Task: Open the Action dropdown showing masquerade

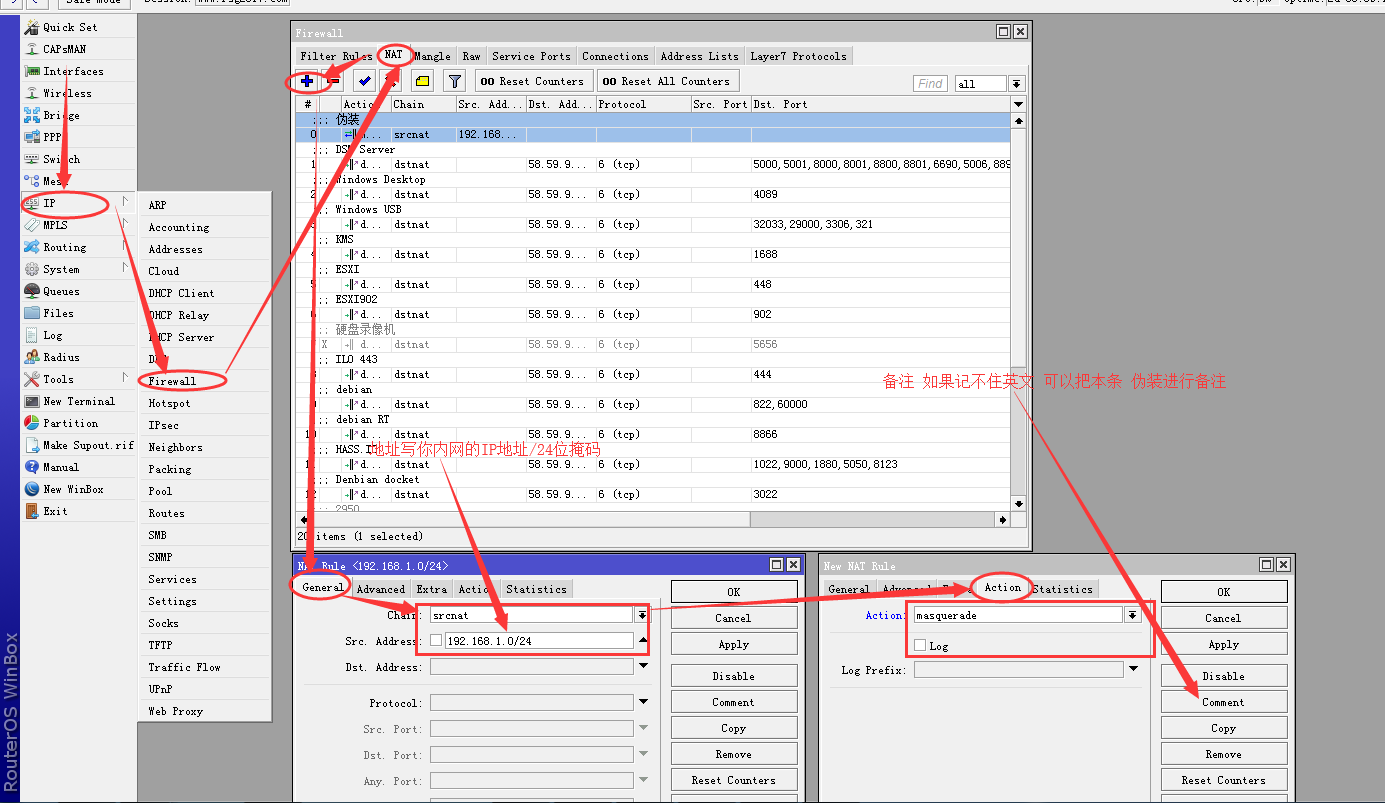Action: tap(1132, 616)
